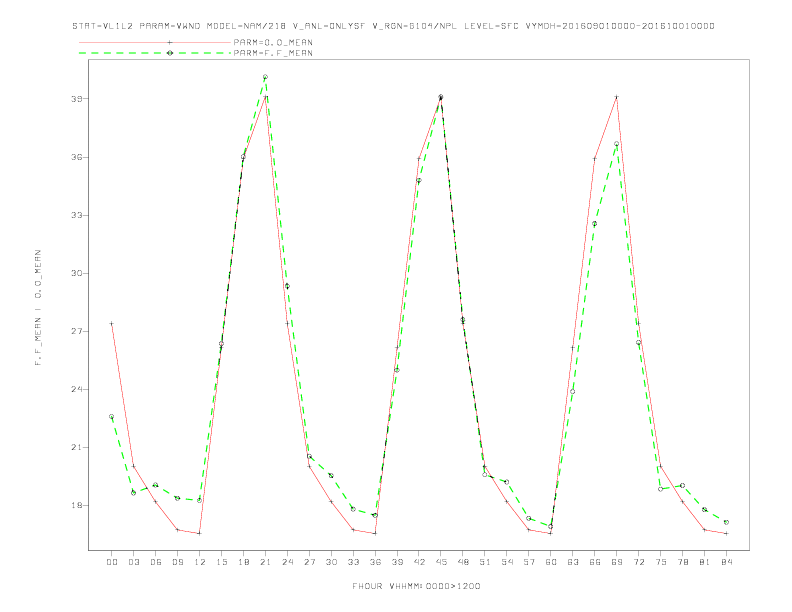The width and height of the screenshot is (792, 612).
Task: Click the green dashed line's first circle at hour 00
Action: pos(112,417)
